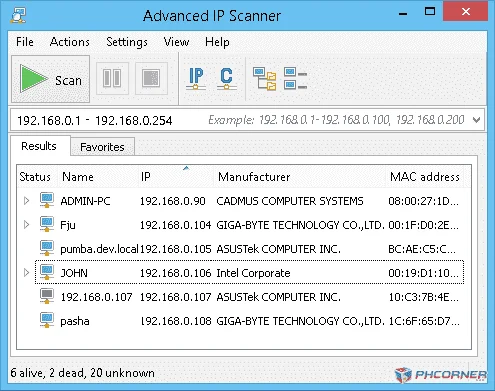The height and width of the screenshot is (391, 495).
Task: Click the IP subnet toolbar icon
Action: tap(196, 79)
